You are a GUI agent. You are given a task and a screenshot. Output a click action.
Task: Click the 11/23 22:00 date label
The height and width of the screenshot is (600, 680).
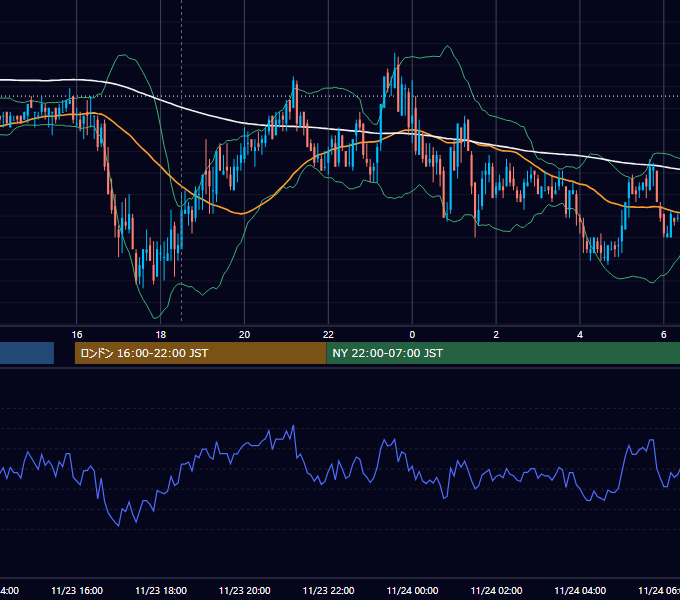[x=328, y=590]
